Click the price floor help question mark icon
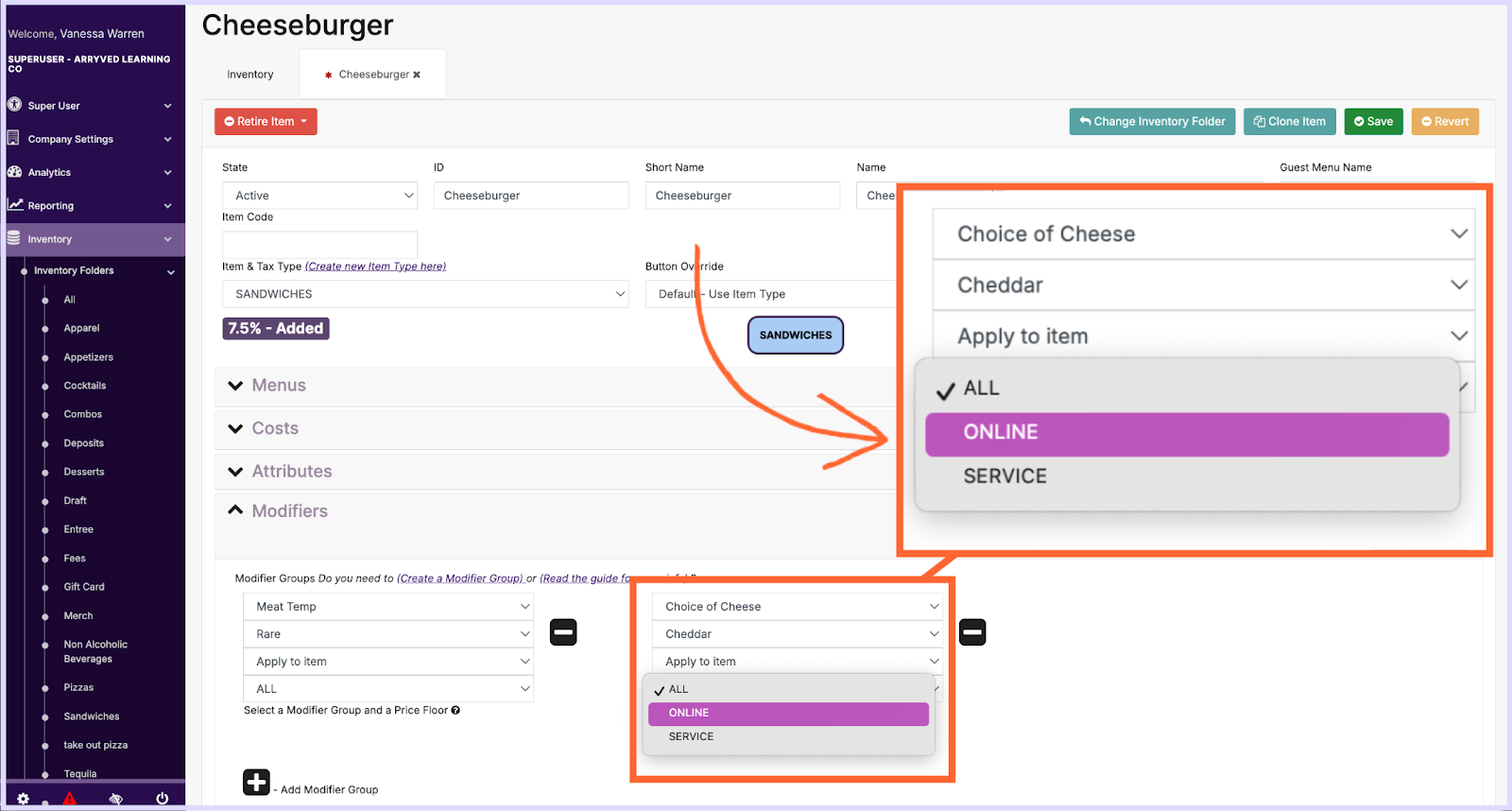Screen dimensions: 1512x811 [455, 711]
